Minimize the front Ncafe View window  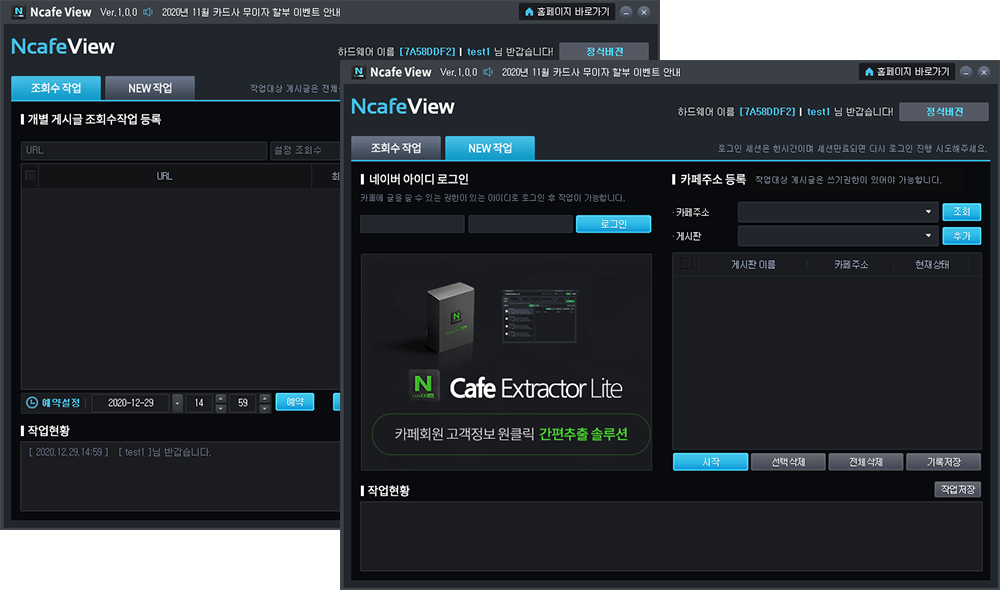pyautogui.click(x=966, y=72)
